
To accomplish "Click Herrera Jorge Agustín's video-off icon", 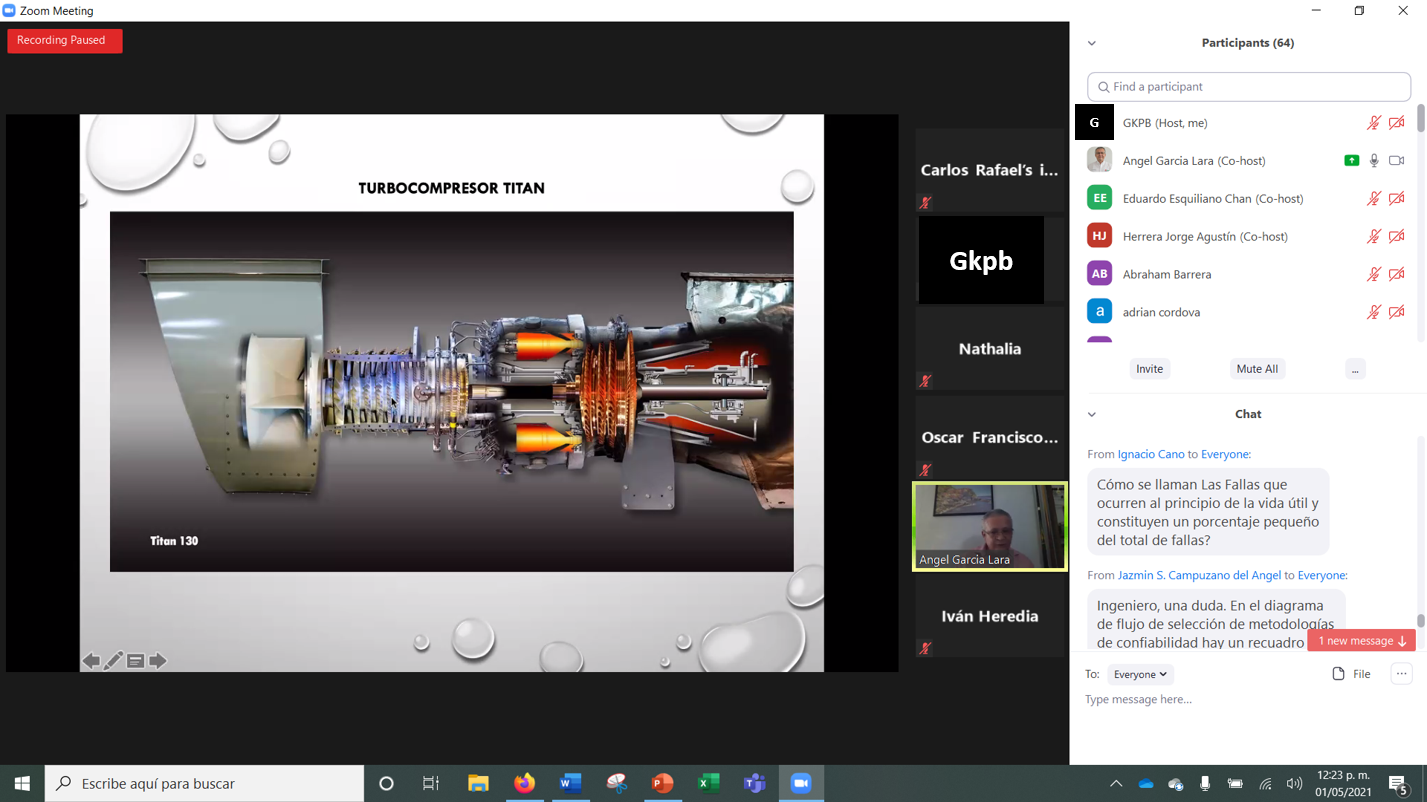I will (1397, 237).
